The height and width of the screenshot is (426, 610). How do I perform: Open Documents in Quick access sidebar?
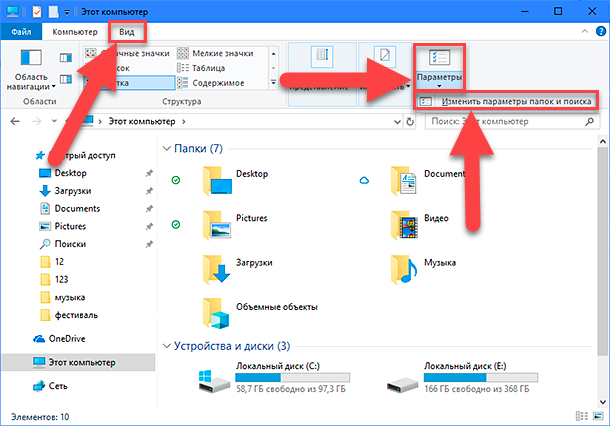[x=77, y=209]
